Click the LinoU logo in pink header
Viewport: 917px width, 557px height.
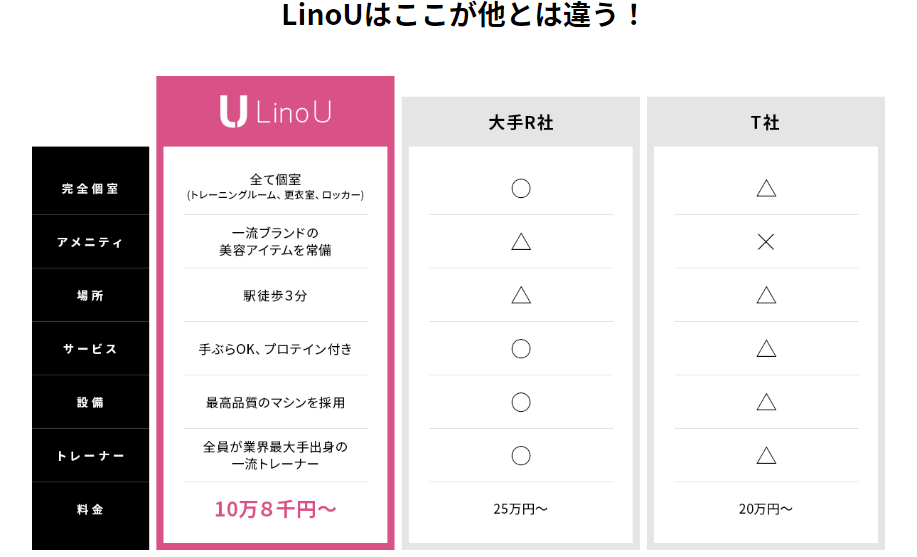(x=275, y=111)
